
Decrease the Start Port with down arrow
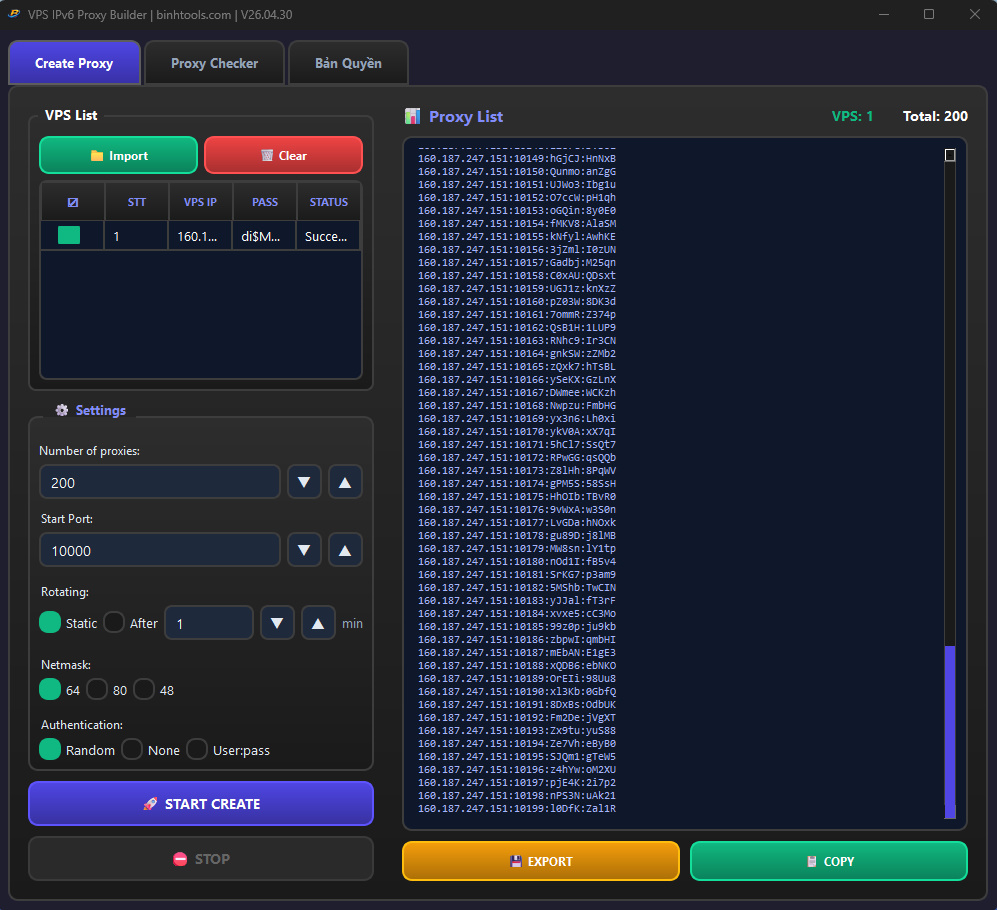(x=304, y=550)
